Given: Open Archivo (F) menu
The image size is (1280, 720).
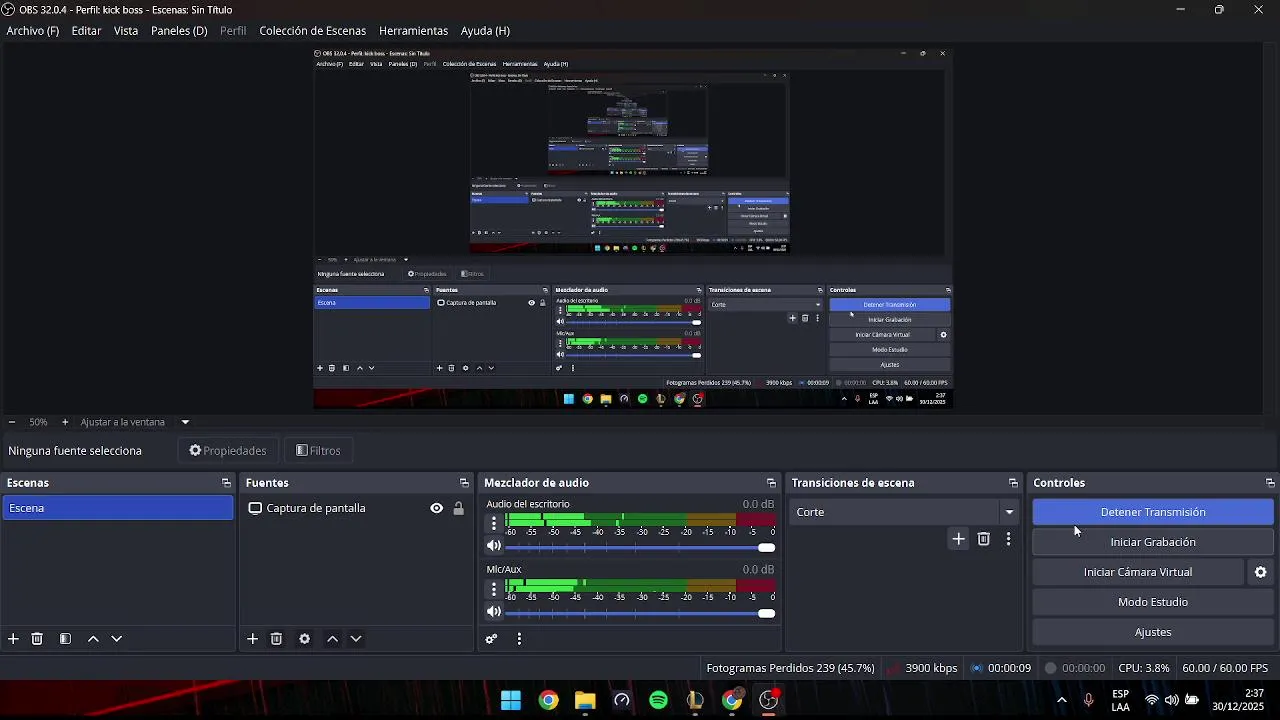Looking at the screenshot, I should point(33,31).
